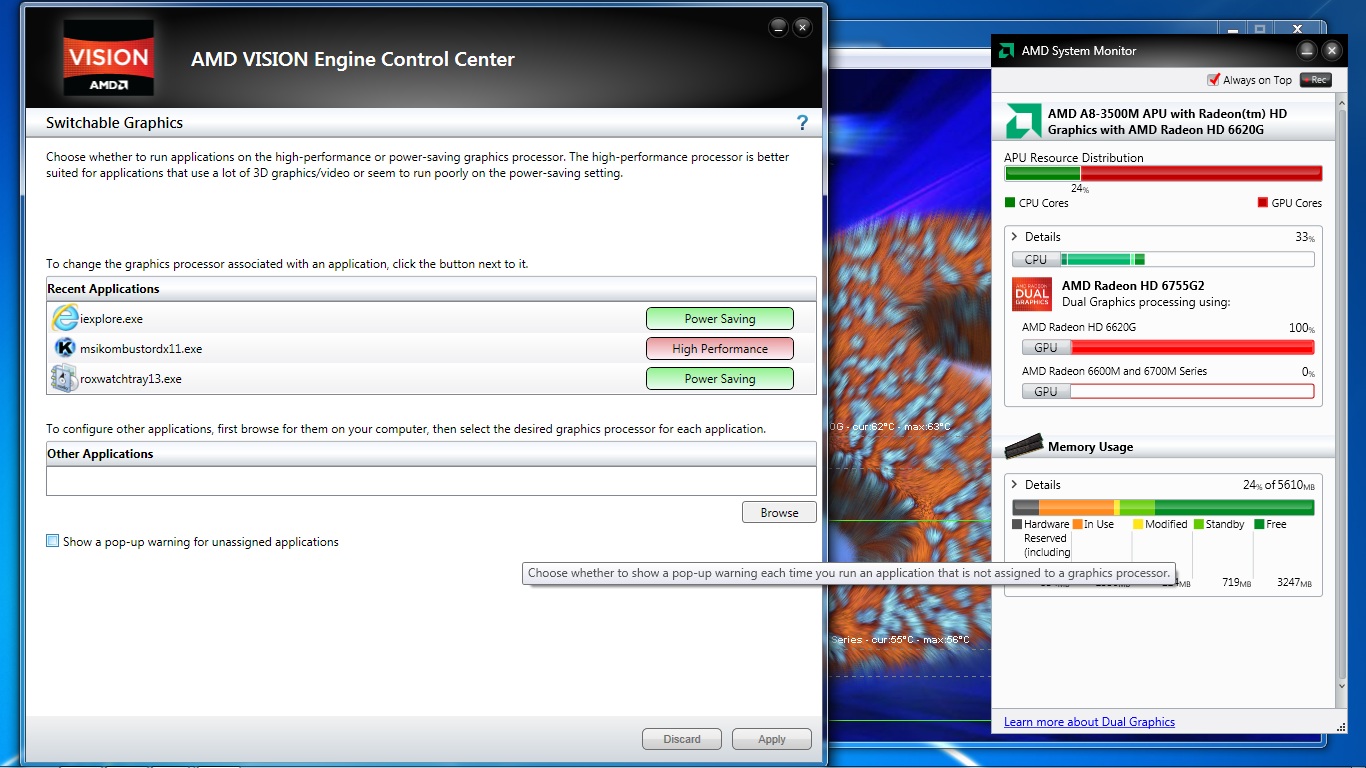Image resolution: width=1366 pixels, height=768 pixels.
Task: Click the APU Resource Distribution bar
Action: [x=1163, y=173]
